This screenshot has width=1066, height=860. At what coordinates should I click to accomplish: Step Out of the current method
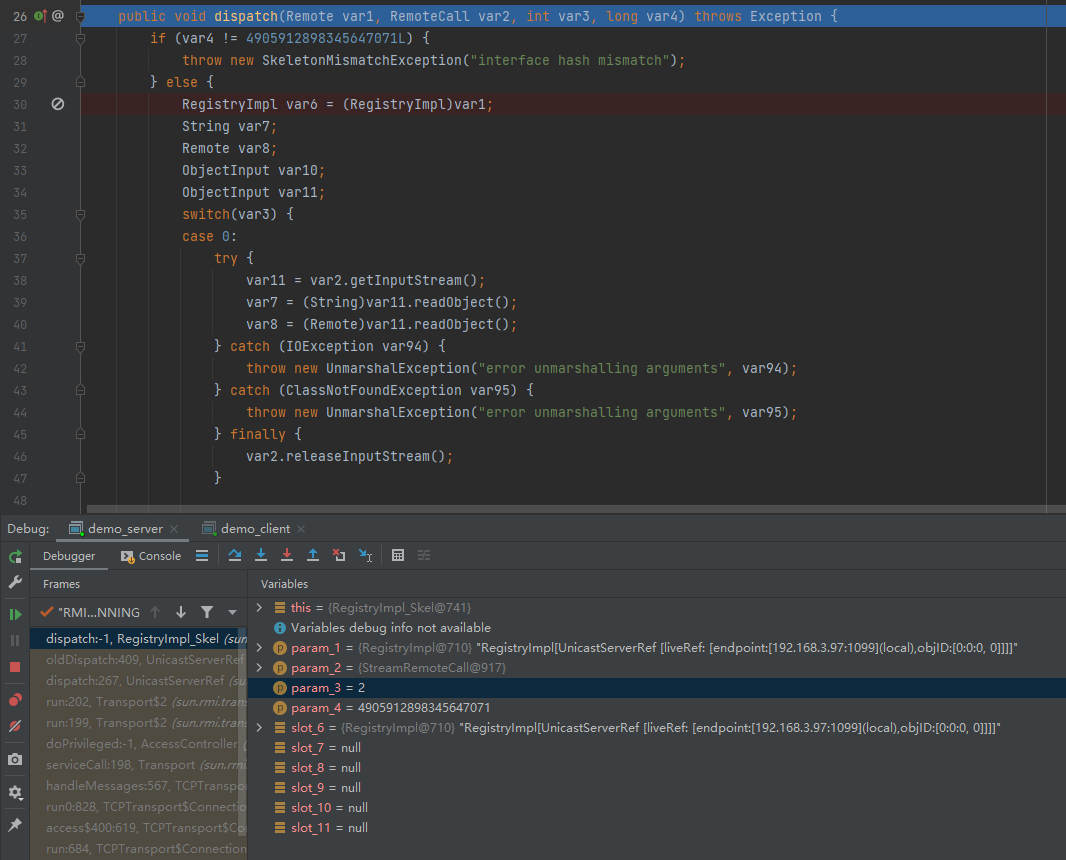(313, 555)
